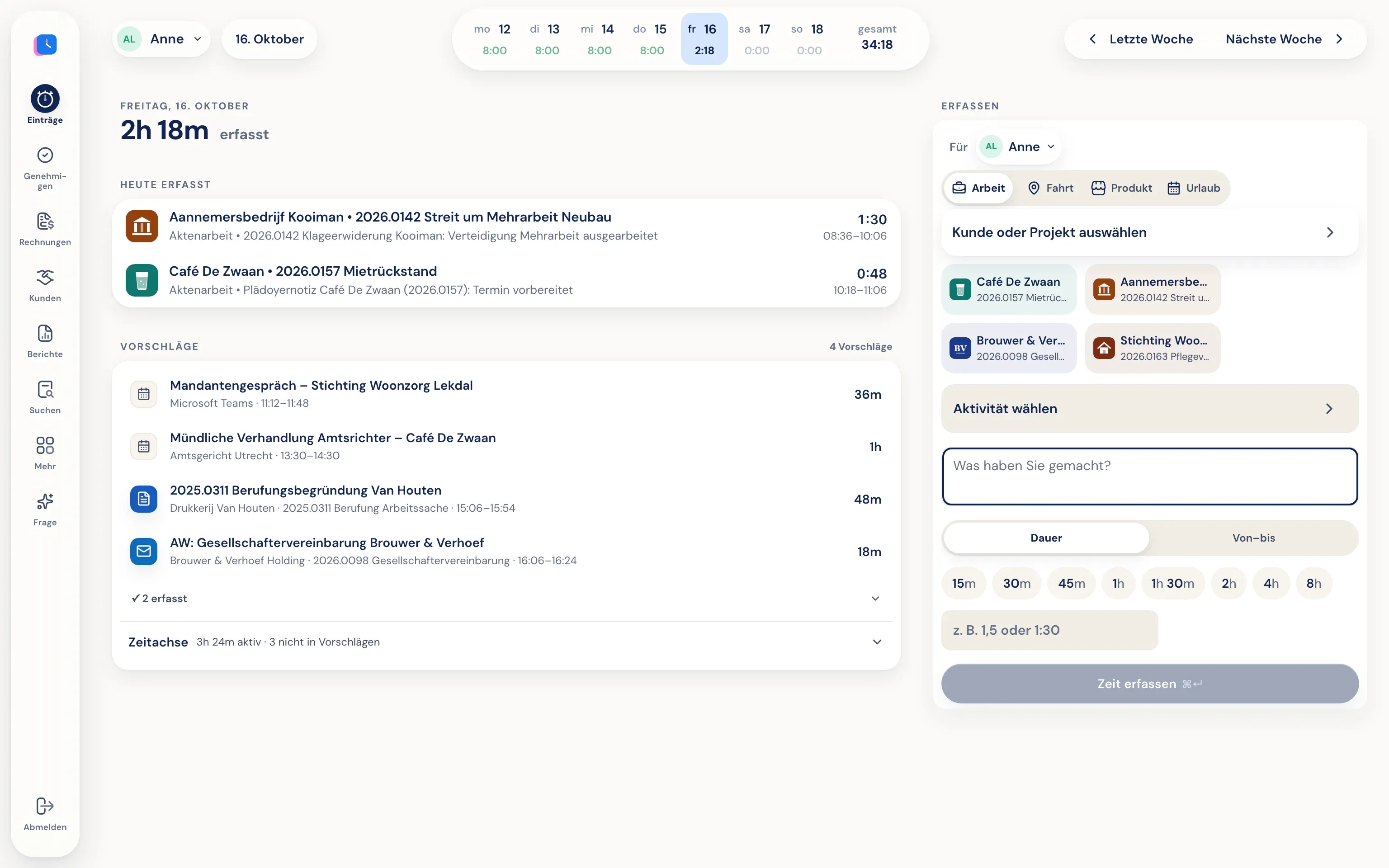Switch entry mode to Von–bis

pyautogui.click(x=1253, y=538)
